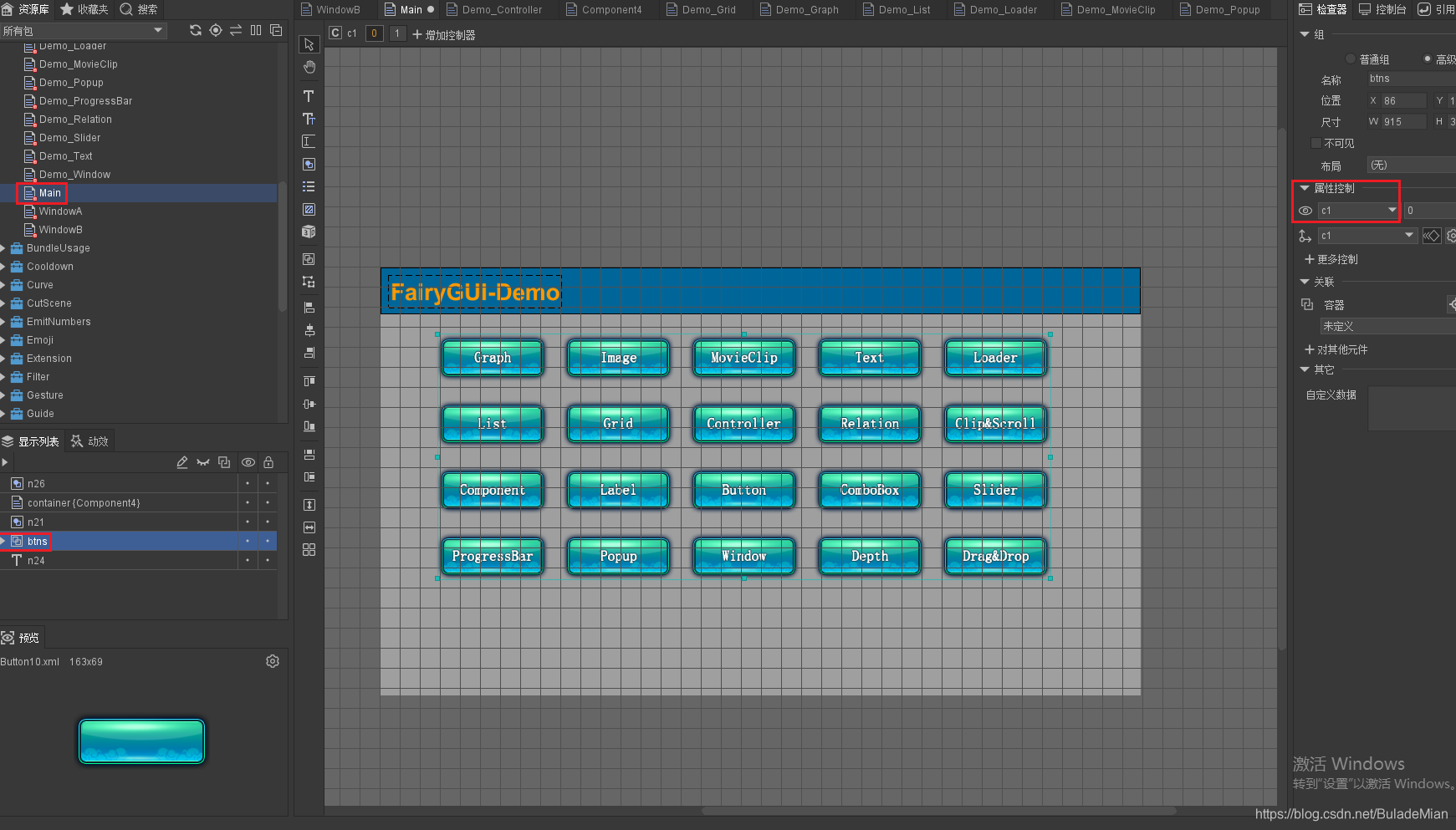The image size is (1456, 830).
Task: Select the input text tool
Action: [x=309, y=140]
